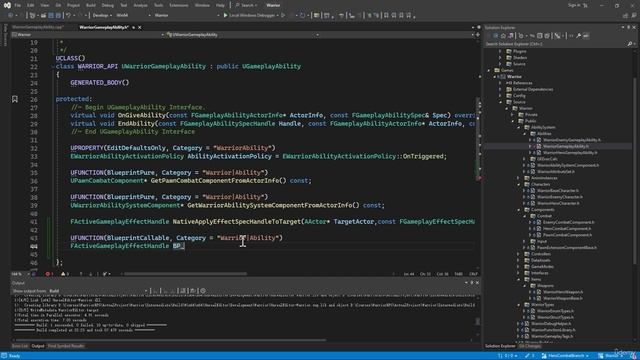Open Solution Platforms dropdown showing Win64

(x=133, y=16)
